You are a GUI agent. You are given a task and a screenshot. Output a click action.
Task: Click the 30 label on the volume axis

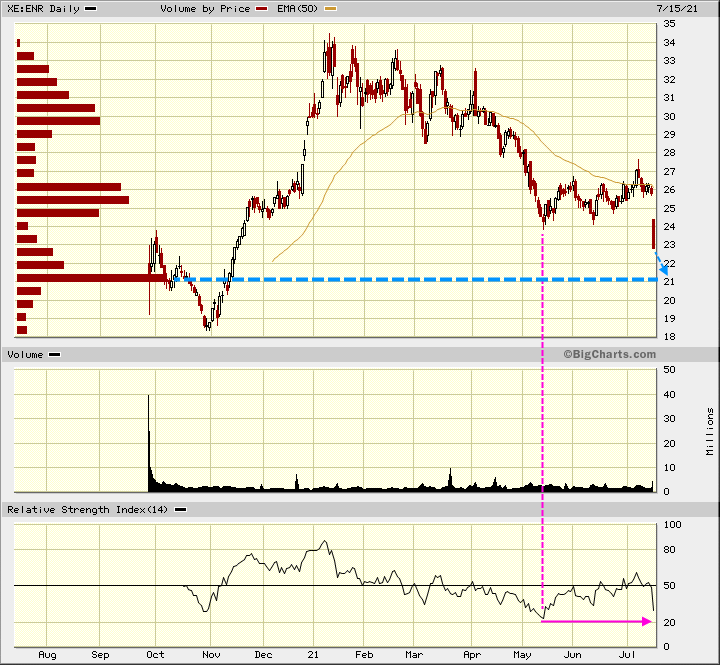(x=669, y=419)
